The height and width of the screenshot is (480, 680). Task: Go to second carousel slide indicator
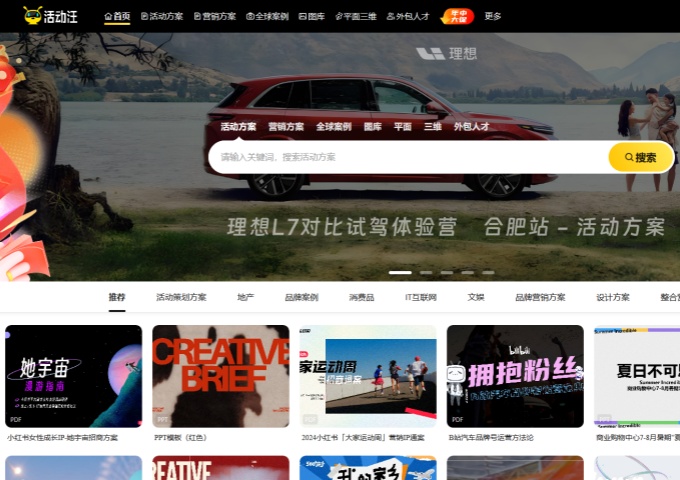tap(426, 273)
